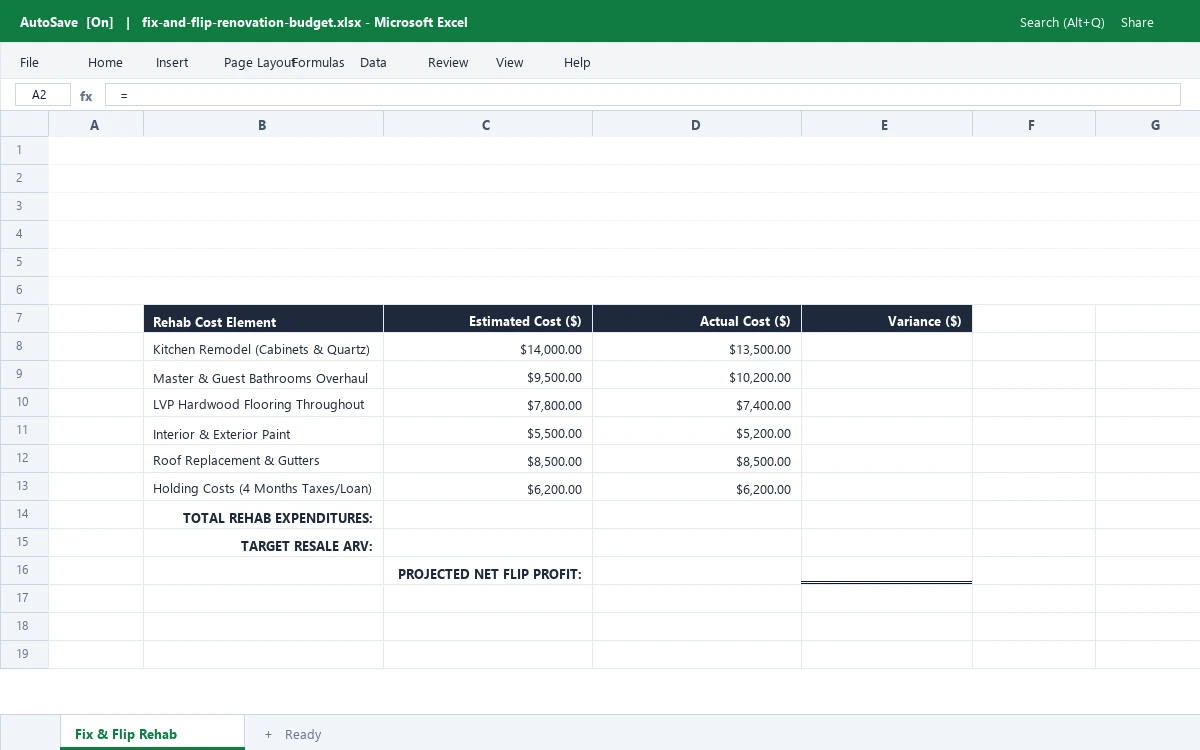Add a new sheet with plus icon
The width and height of the screenshot is (1200, 750).
point(268,734)
